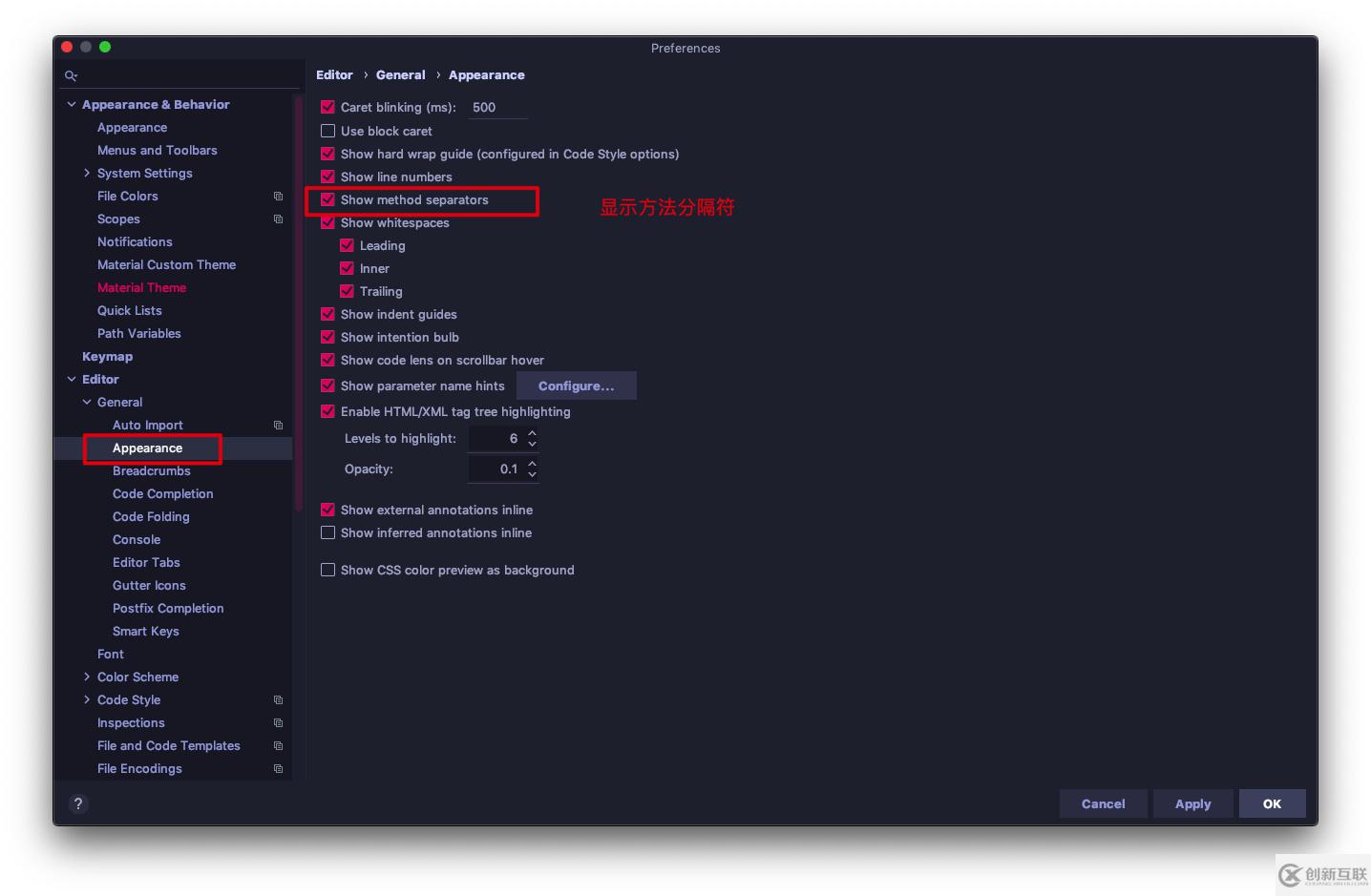Screen dimensions: 1371x896
Task: Toggle Show external annotations inline
Action: click(327, 510)
